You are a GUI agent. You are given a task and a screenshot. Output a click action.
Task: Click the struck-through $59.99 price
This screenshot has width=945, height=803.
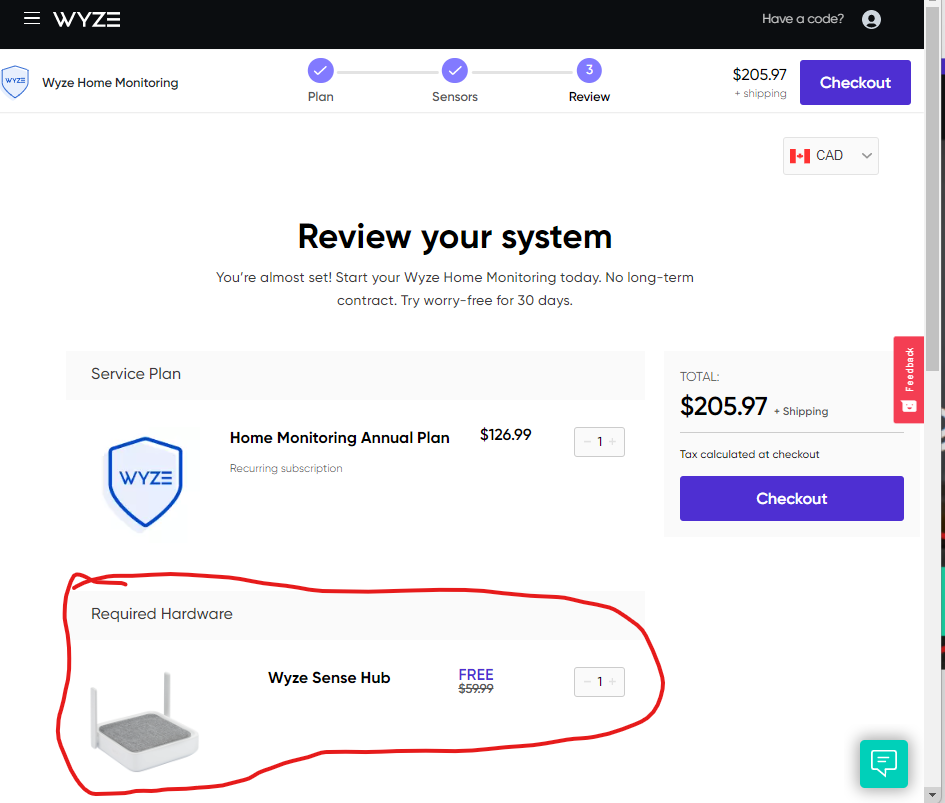[476, 688]
